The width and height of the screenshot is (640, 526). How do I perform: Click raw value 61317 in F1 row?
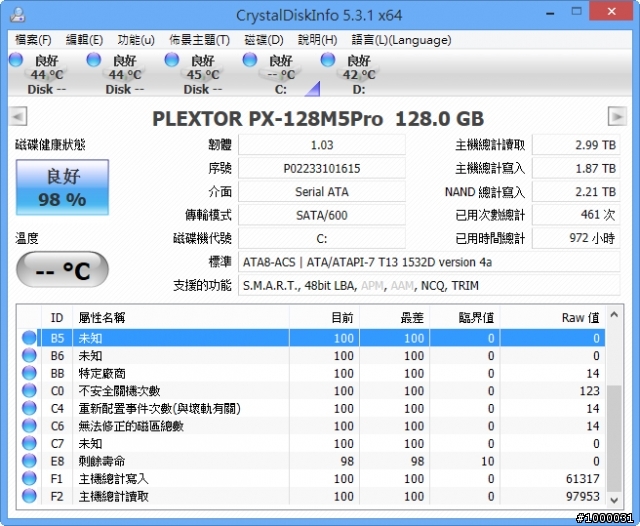[582, 479]
